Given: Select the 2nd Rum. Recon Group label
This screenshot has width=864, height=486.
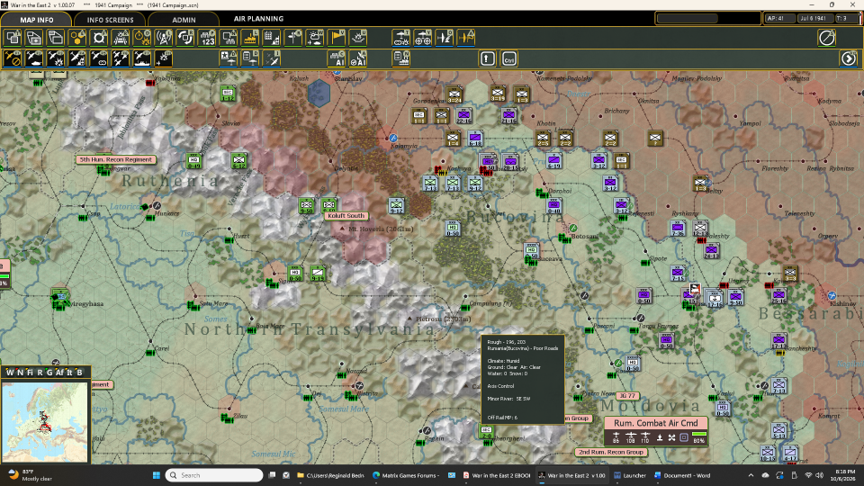Looking at the screenshot, I should click(611, 452).
